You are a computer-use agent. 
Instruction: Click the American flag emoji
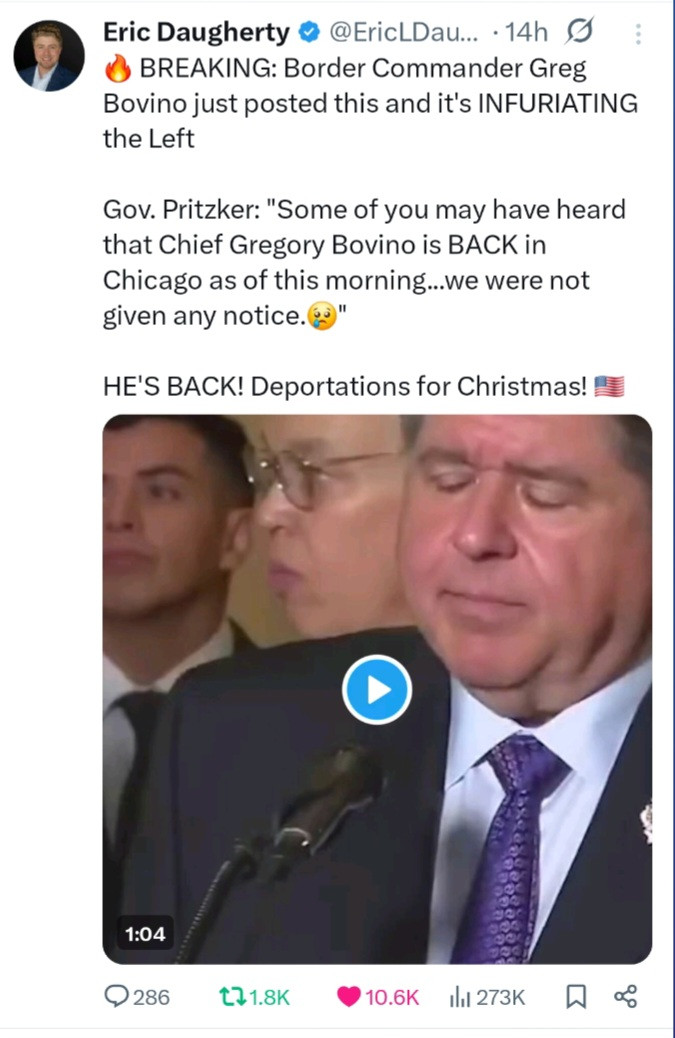click(x=609, y=386)
